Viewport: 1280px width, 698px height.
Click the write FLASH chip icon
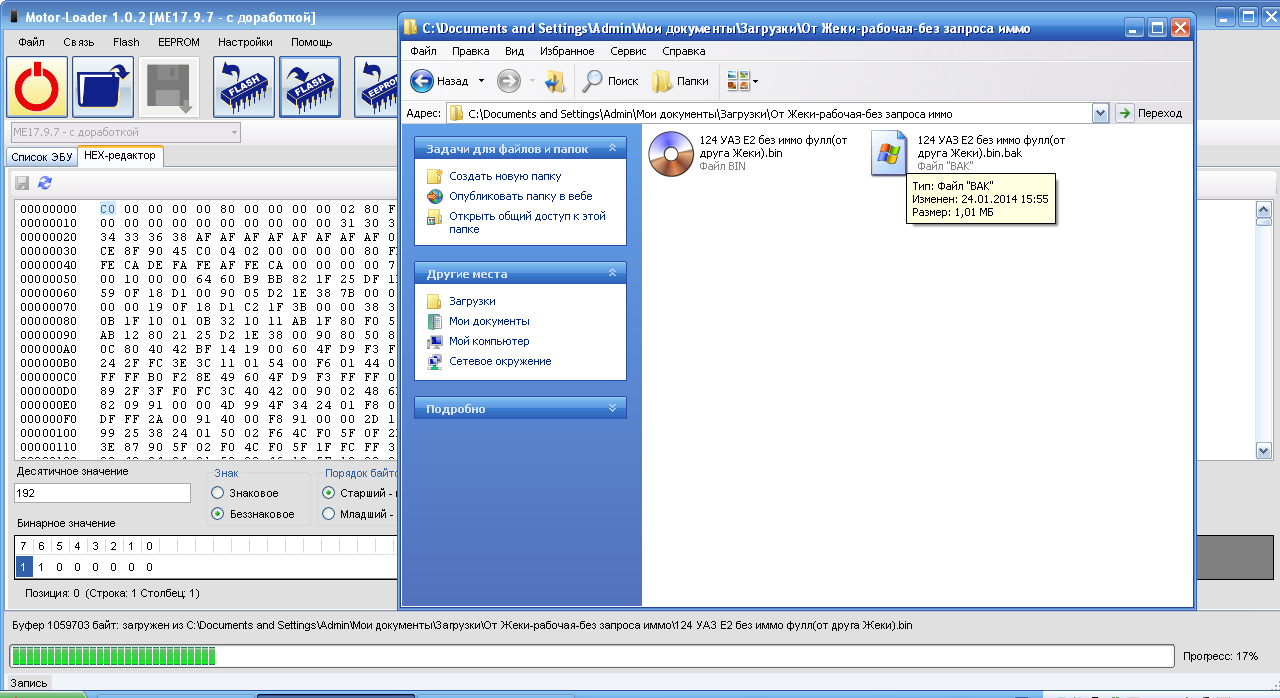point(309,87)
